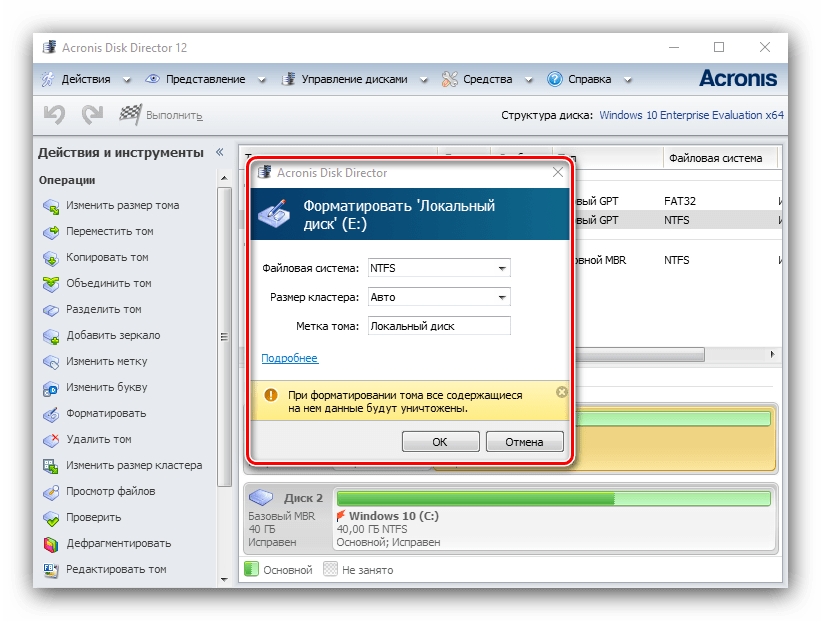Click the Удалить том operation text

99,439
